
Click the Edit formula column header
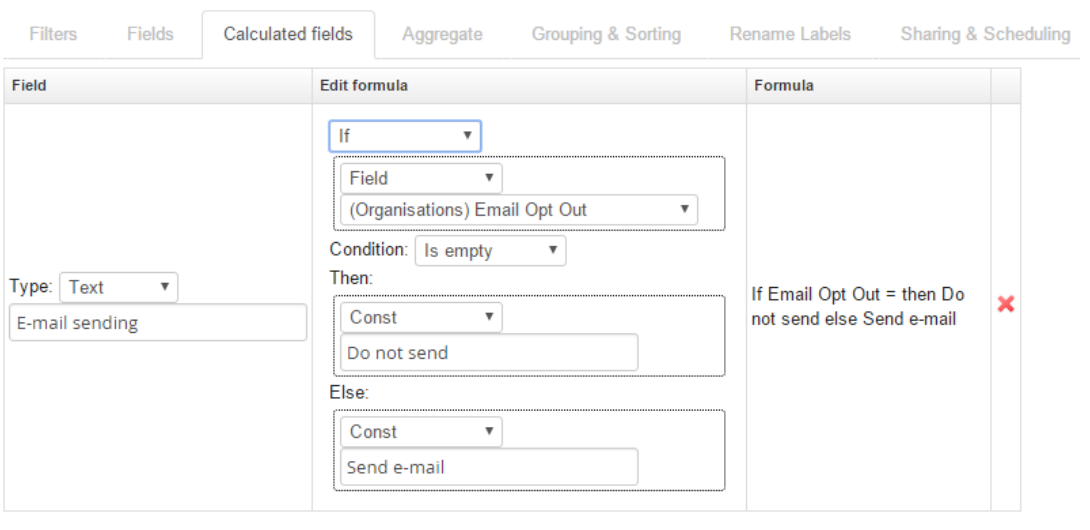point(363,86)
